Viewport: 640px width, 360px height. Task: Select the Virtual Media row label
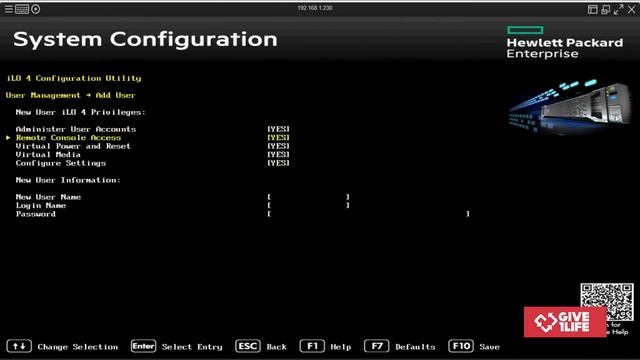click(48, 155)
